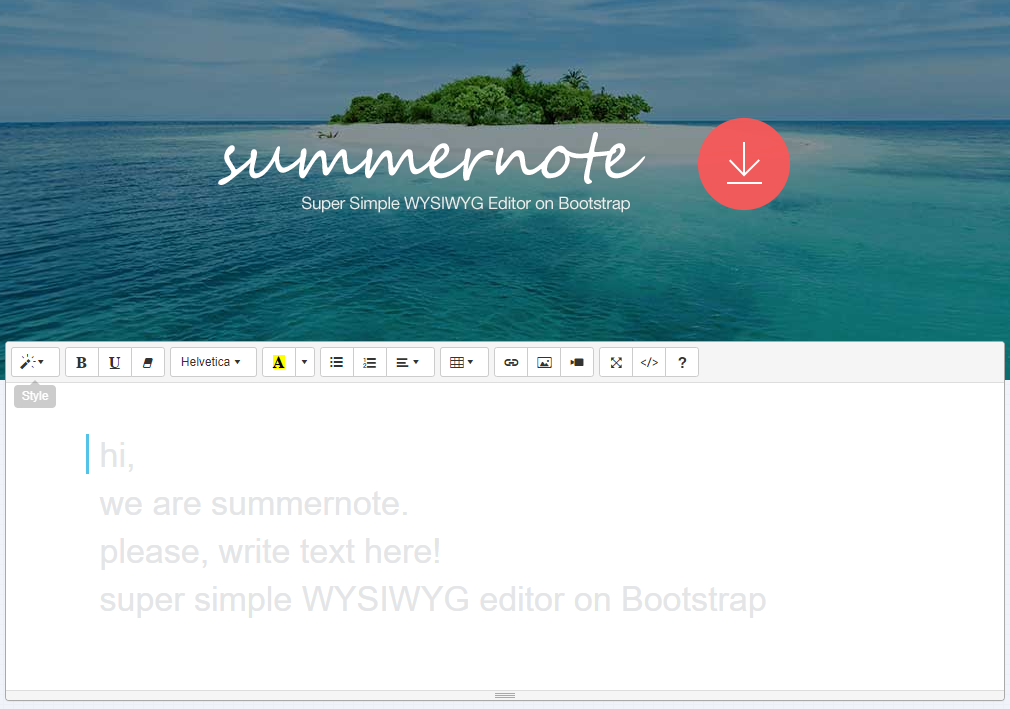Apply the recent yellow highlight color

[x=279, y=362]
